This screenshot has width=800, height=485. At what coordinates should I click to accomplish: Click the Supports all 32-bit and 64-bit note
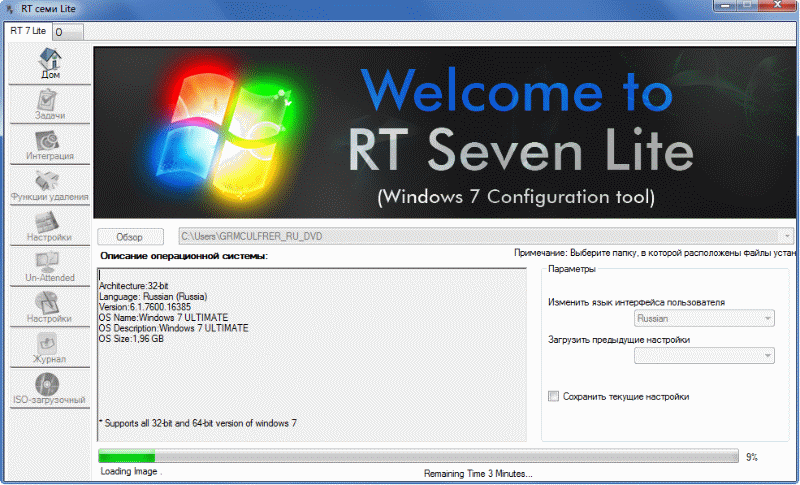click(198, 423)
